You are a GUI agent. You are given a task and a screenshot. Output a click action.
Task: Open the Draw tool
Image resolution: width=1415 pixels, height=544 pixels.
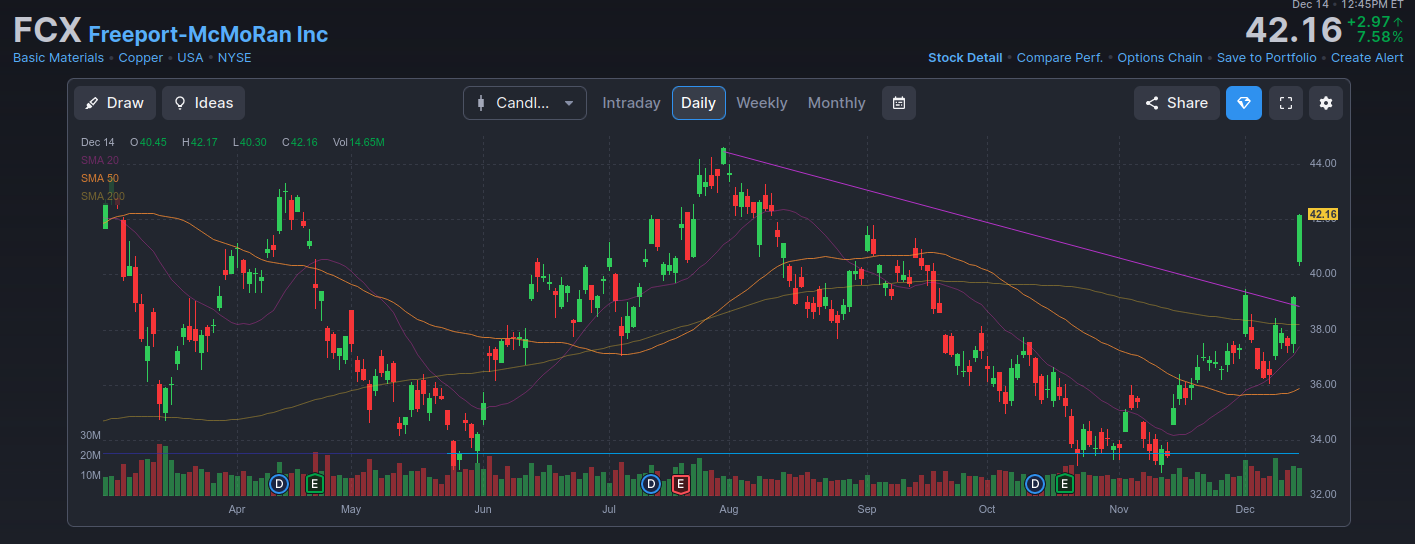click(x=115, y=103)
